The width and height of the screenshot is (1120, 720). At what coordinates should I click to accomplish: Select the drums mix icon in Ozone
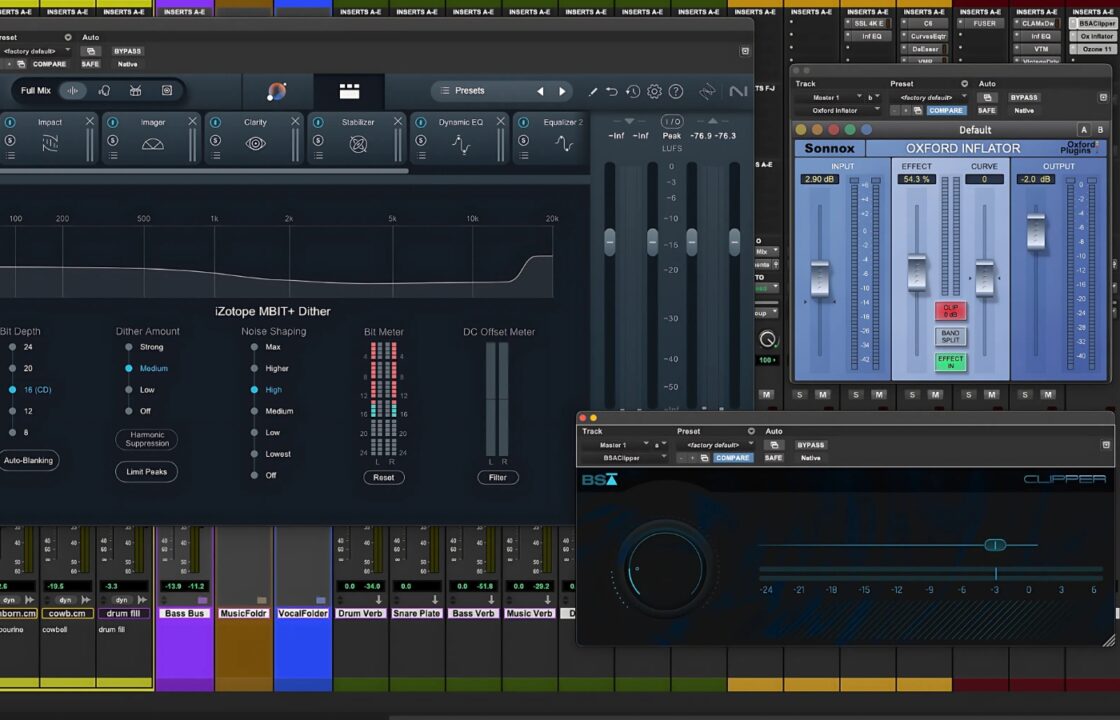pyautogui.click(x=135, y=91)
